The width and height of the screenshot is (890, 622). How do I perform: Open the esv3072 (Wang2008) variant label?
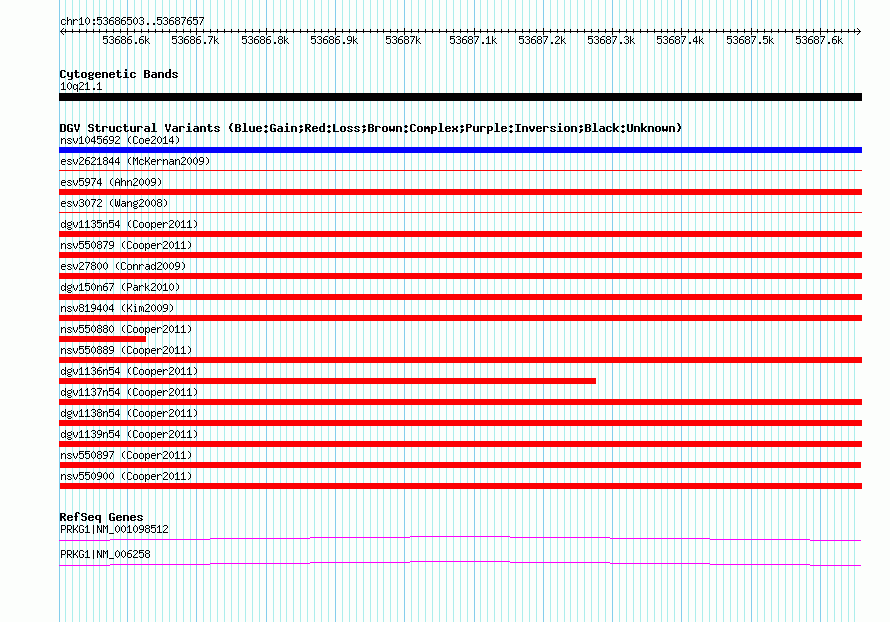pyautogui.click(x=114, y=203)
